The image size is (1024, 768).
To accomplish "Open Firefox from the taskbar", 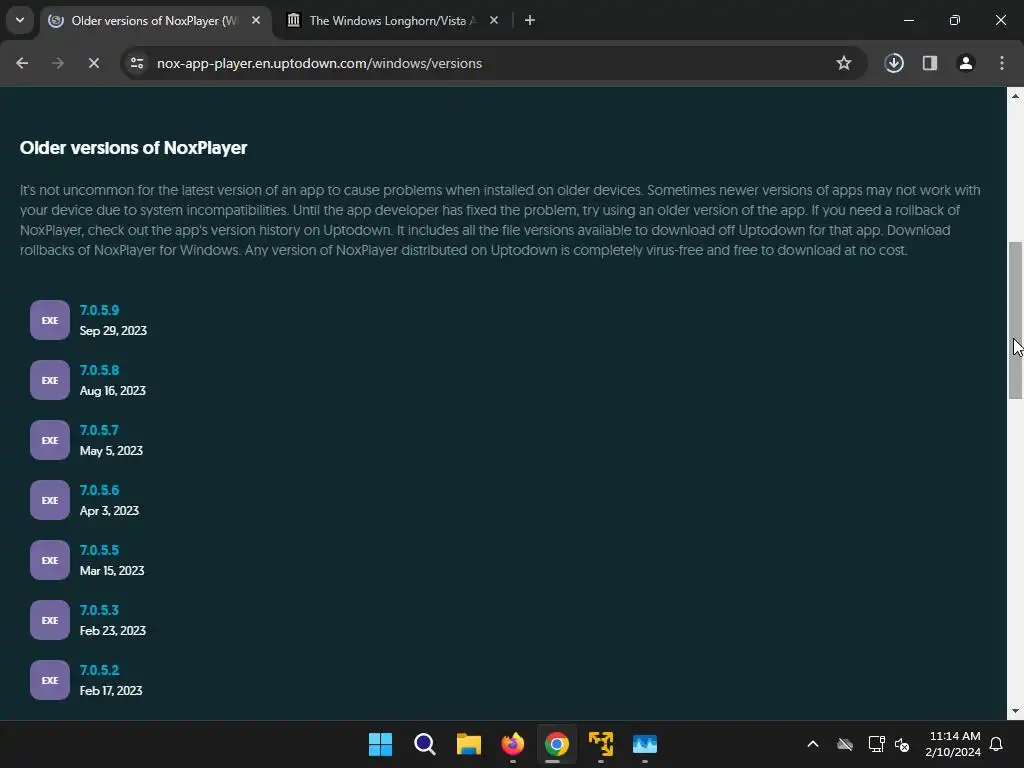I will tap(513, 744).
